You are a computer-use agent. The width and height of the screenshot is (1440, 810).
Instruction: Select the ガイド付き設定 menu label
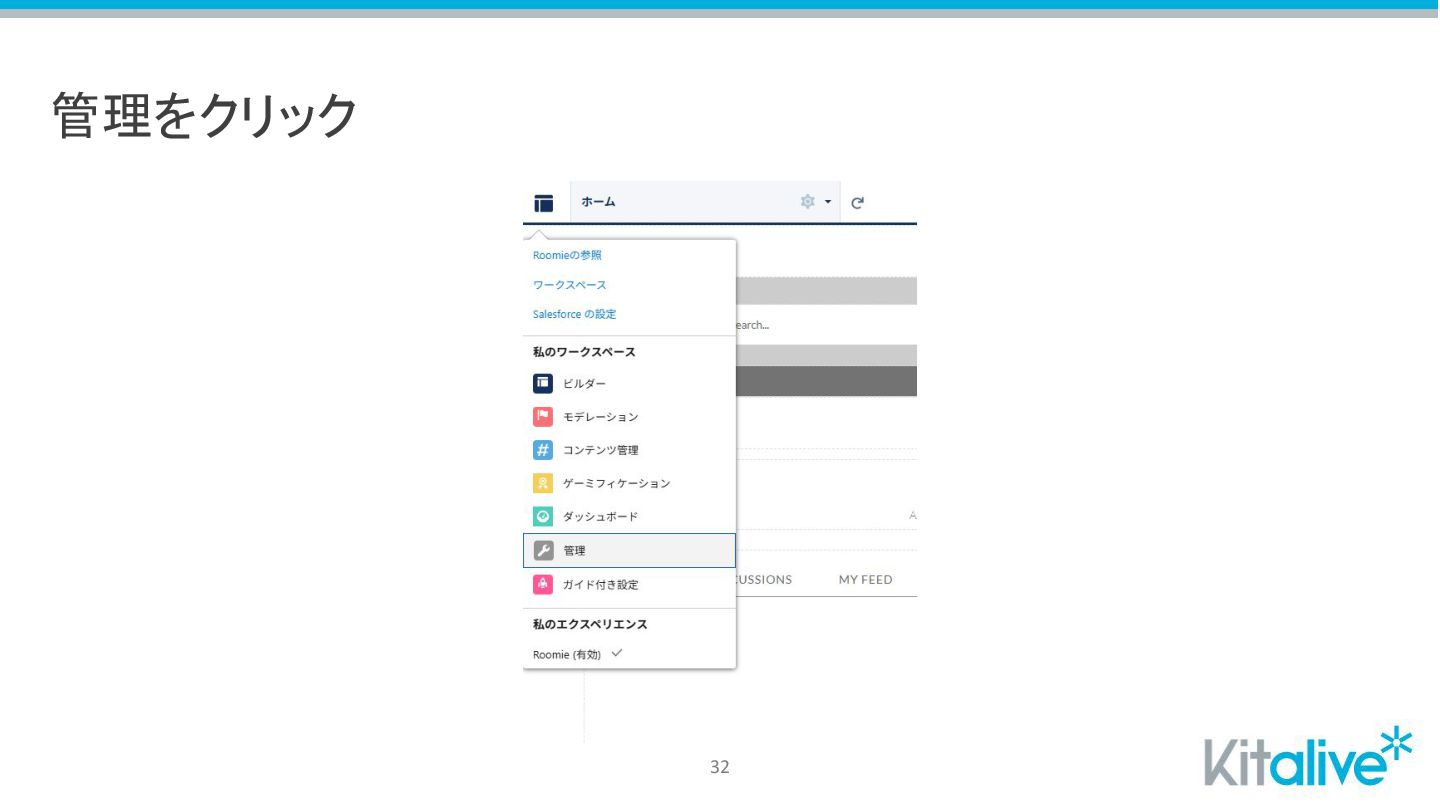point(600,584)
